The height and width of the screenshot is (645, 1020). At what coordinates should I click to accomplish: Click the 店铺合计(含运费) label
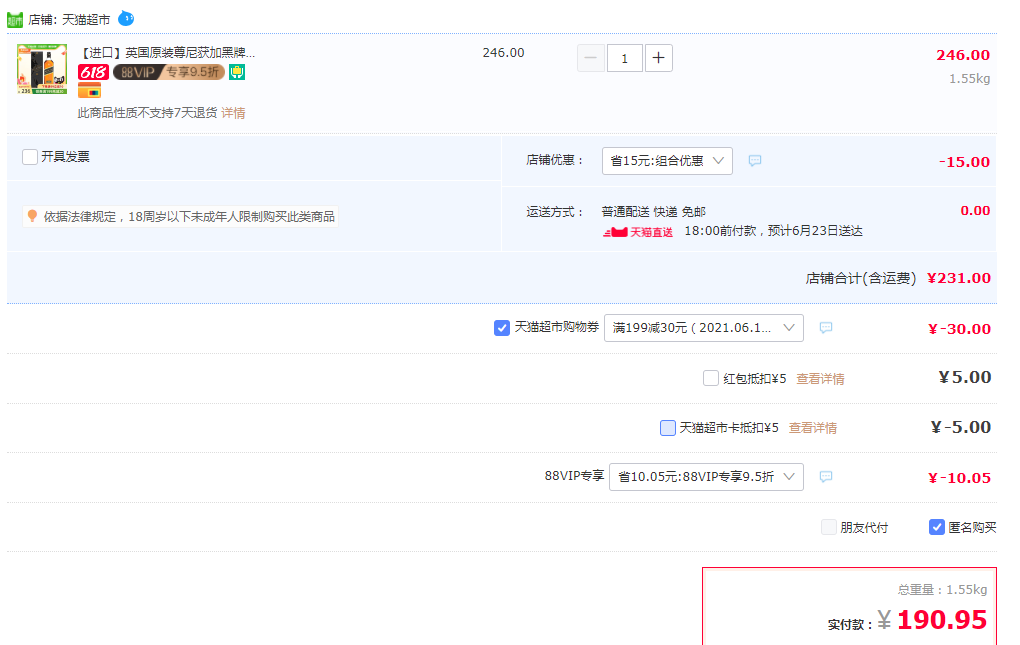point(861,279)
